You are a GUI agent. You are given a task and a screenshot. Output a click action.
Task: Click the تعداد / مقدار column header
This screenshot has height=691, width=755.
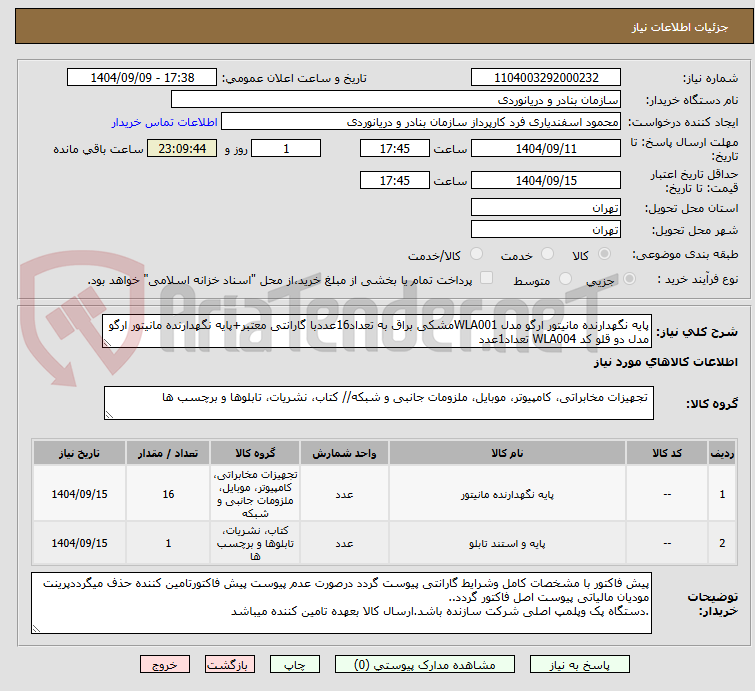point(168,453)
